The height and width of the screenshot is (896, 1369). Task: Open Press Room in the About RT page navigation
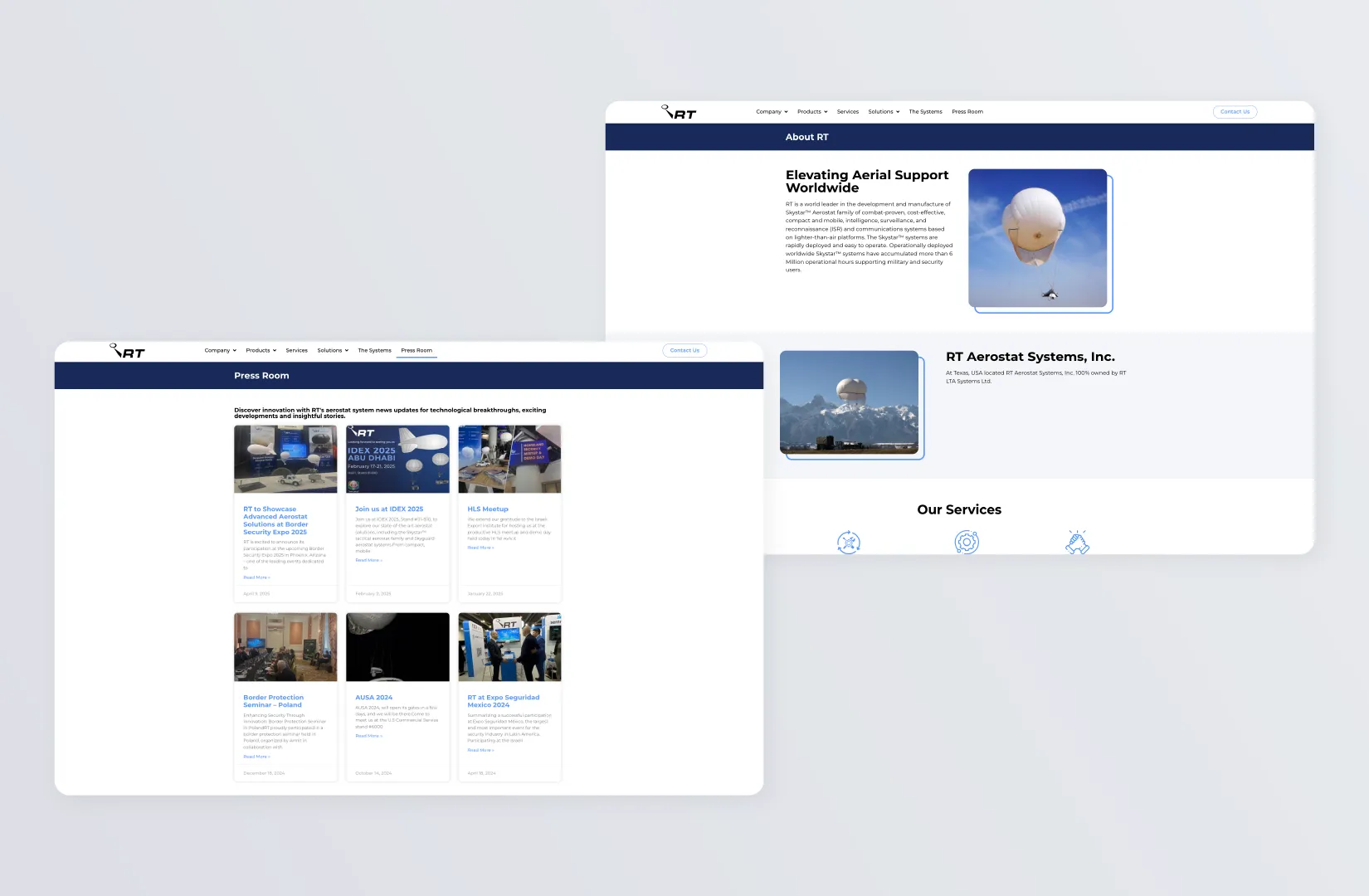(x=967, y=111)
